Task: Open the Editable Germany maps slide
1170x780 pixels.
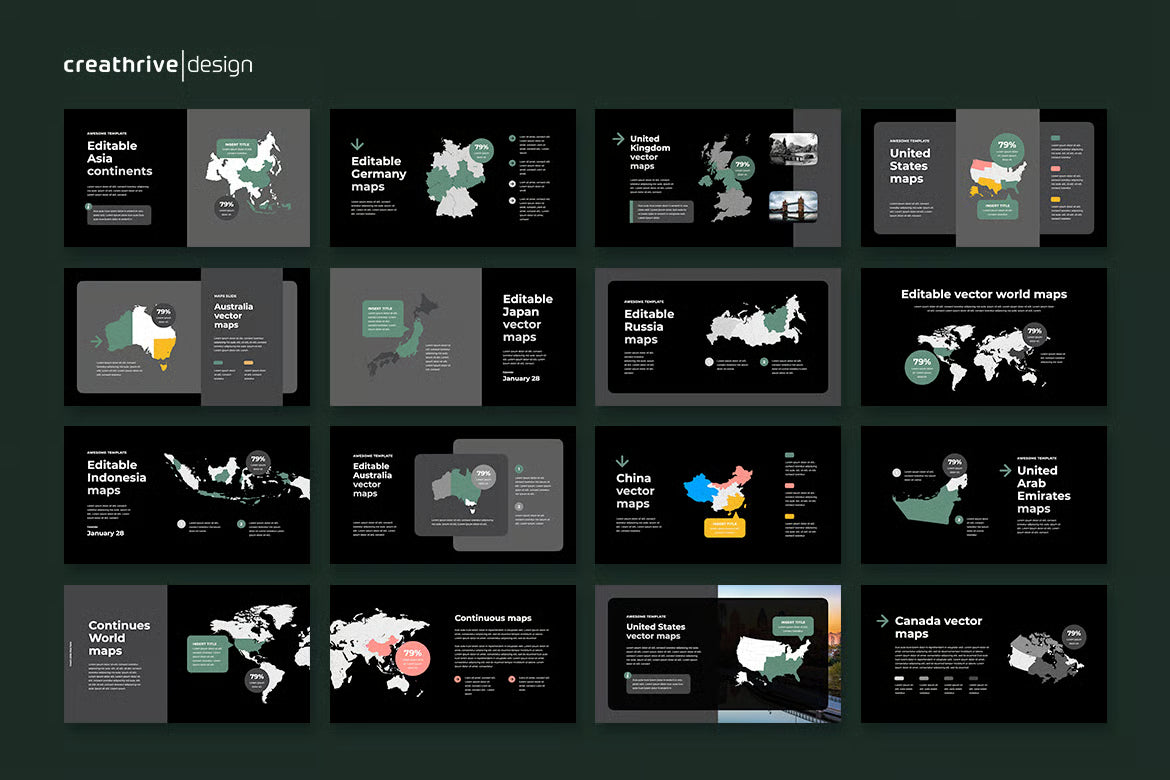Action: pyautogui.click(x=453, y=178)
